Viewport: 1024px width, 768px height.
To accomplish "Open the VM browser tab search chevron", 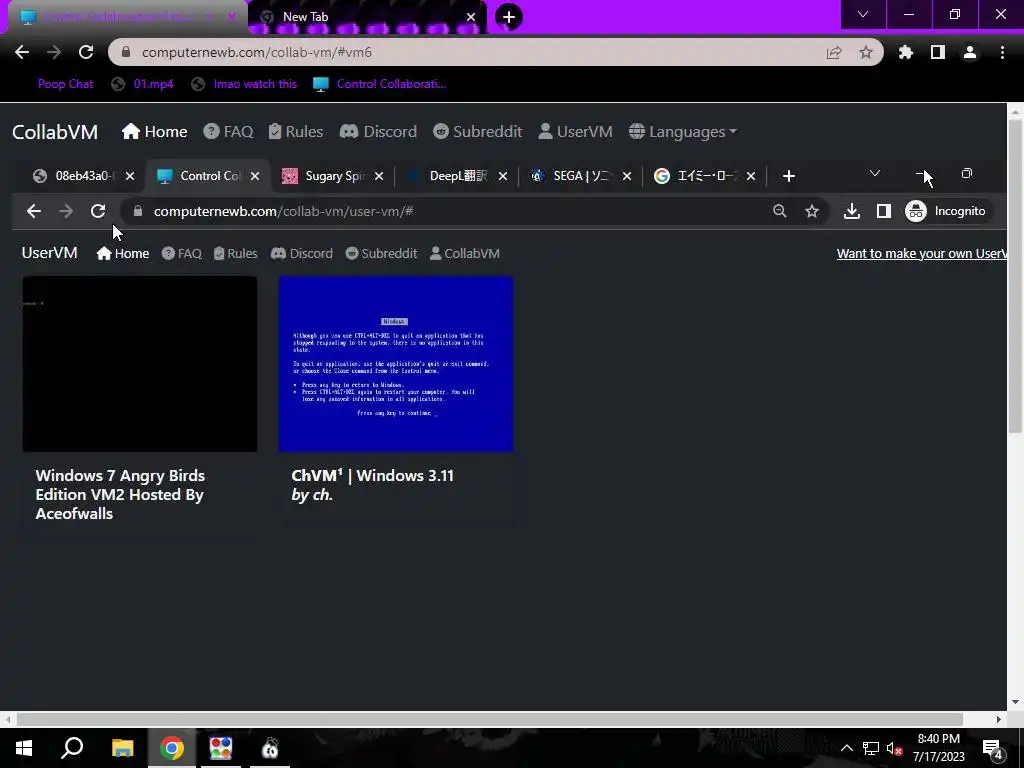I will click(875, 173).
